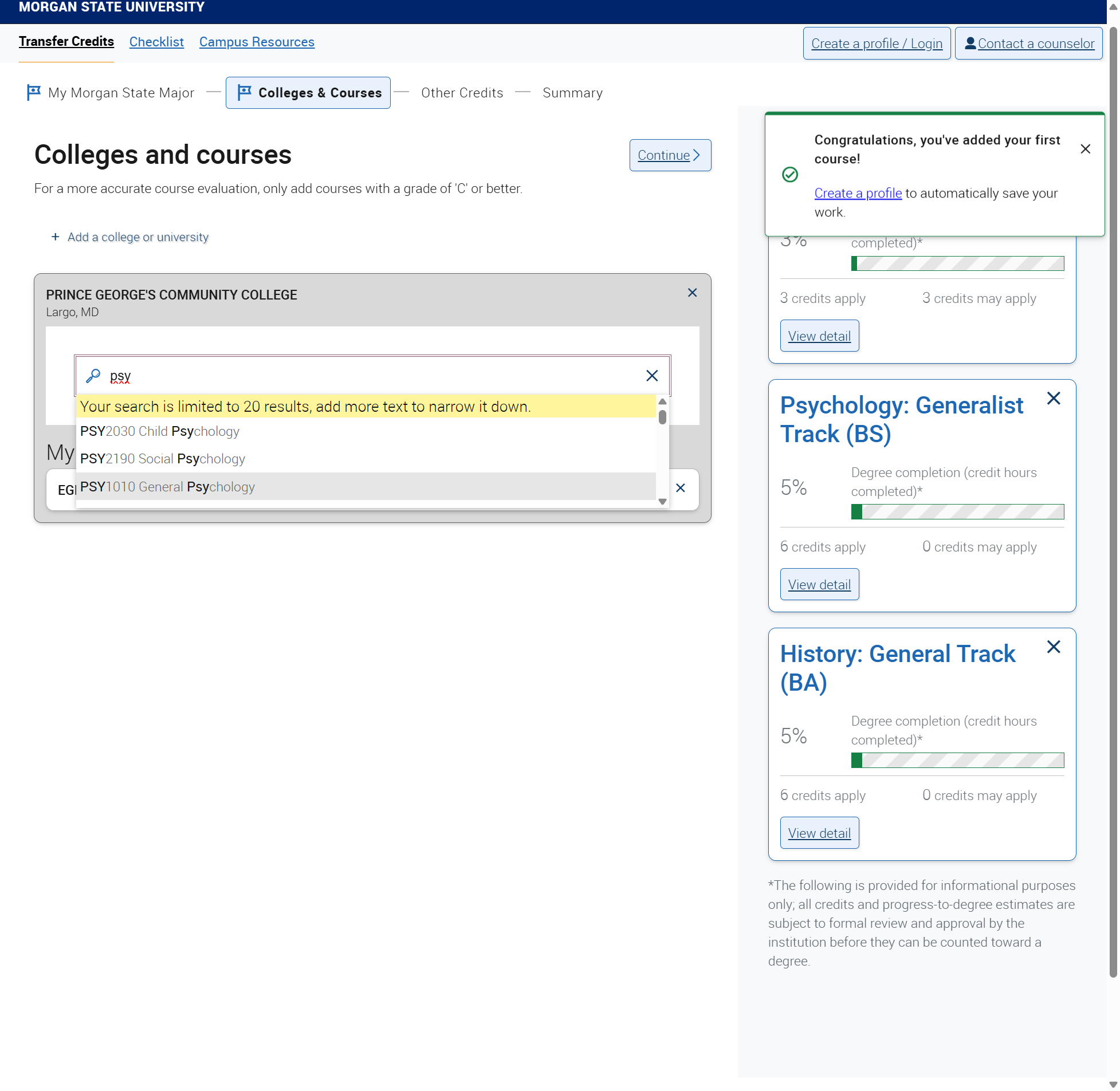Click the search magnifier icon
The width and height of the screenshot is (1120, 1091).
[x=93, y=376]
